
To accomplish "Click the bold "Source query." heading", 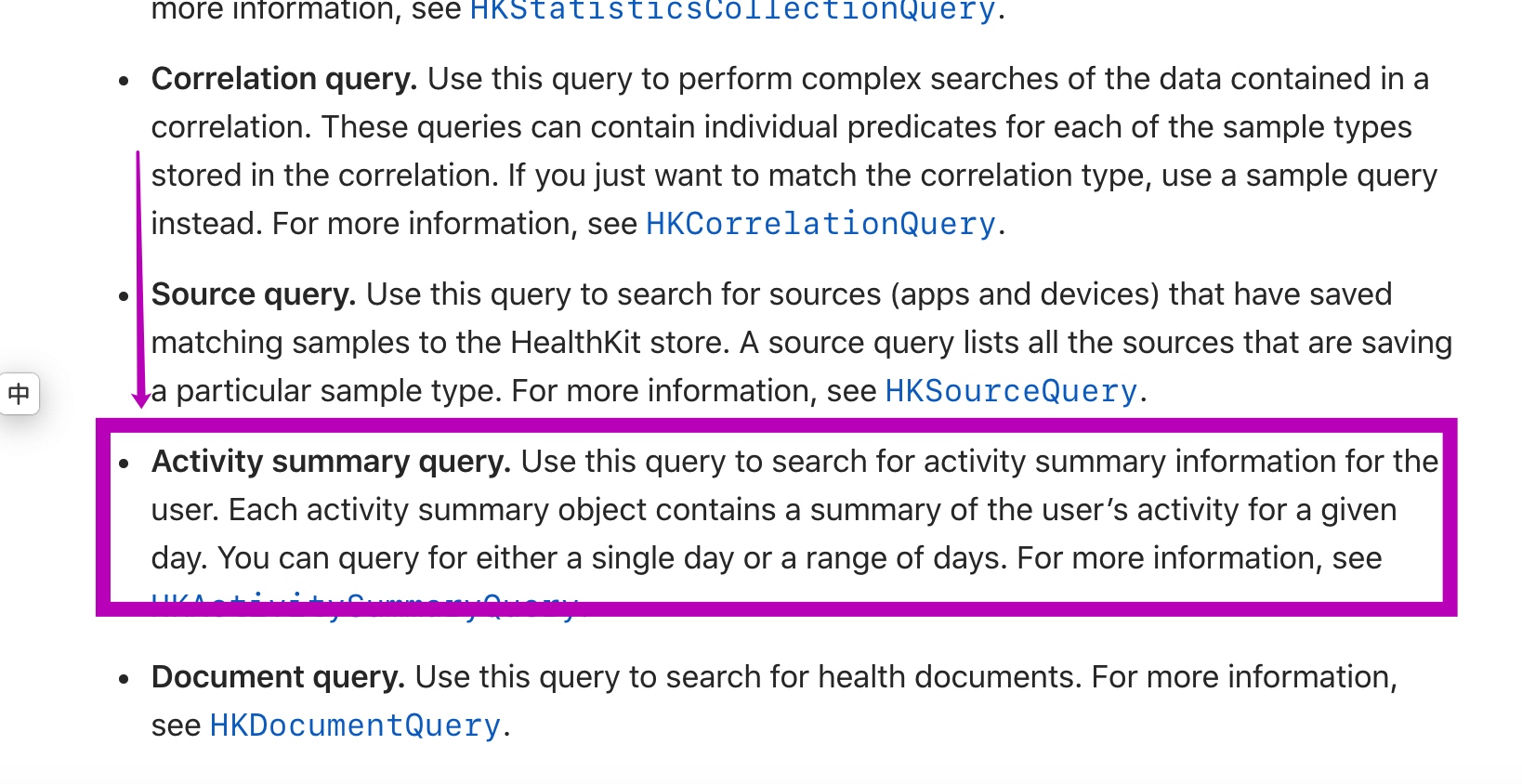I will (x=253, y=294).
